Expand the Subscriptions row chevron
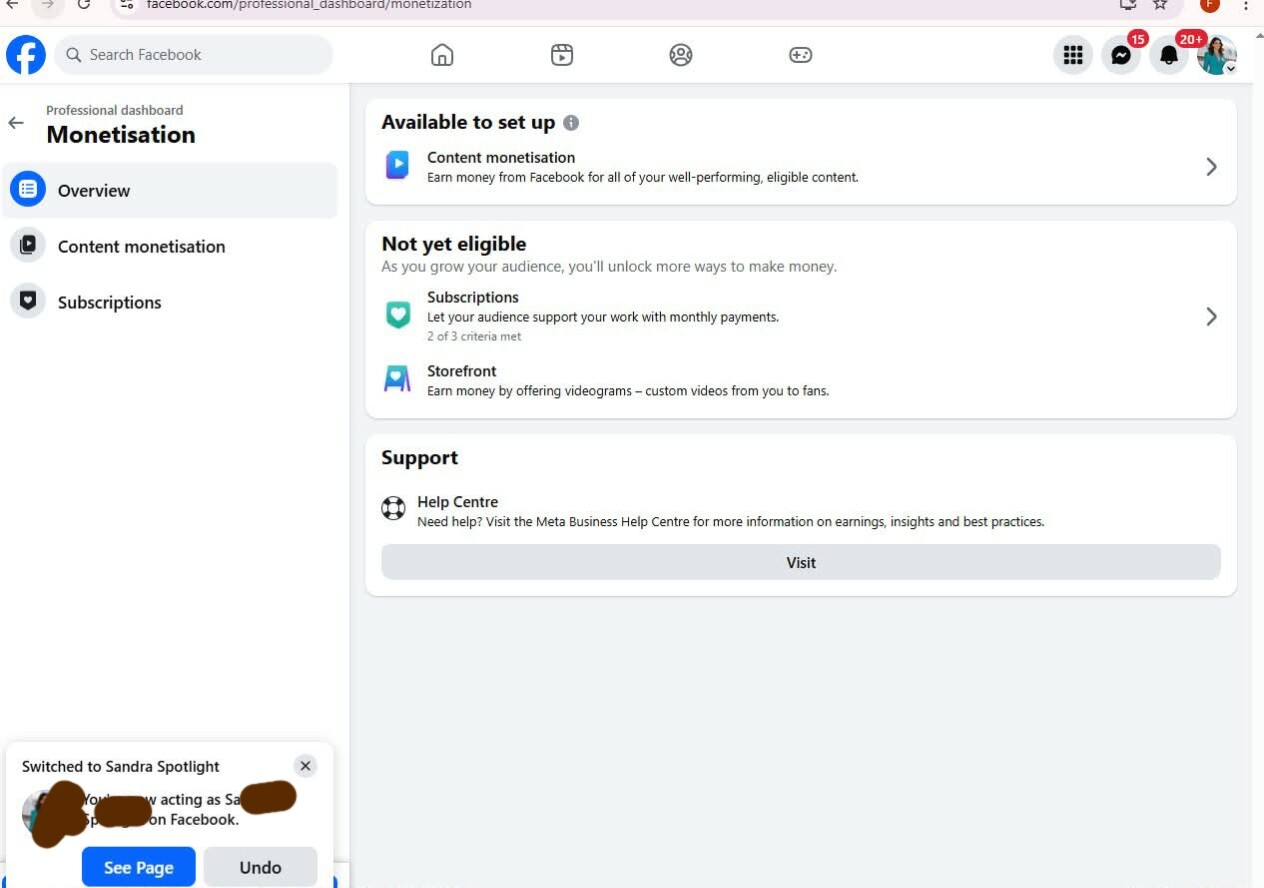Viewport: 1264px width, 888px height. click(1211, 317)
